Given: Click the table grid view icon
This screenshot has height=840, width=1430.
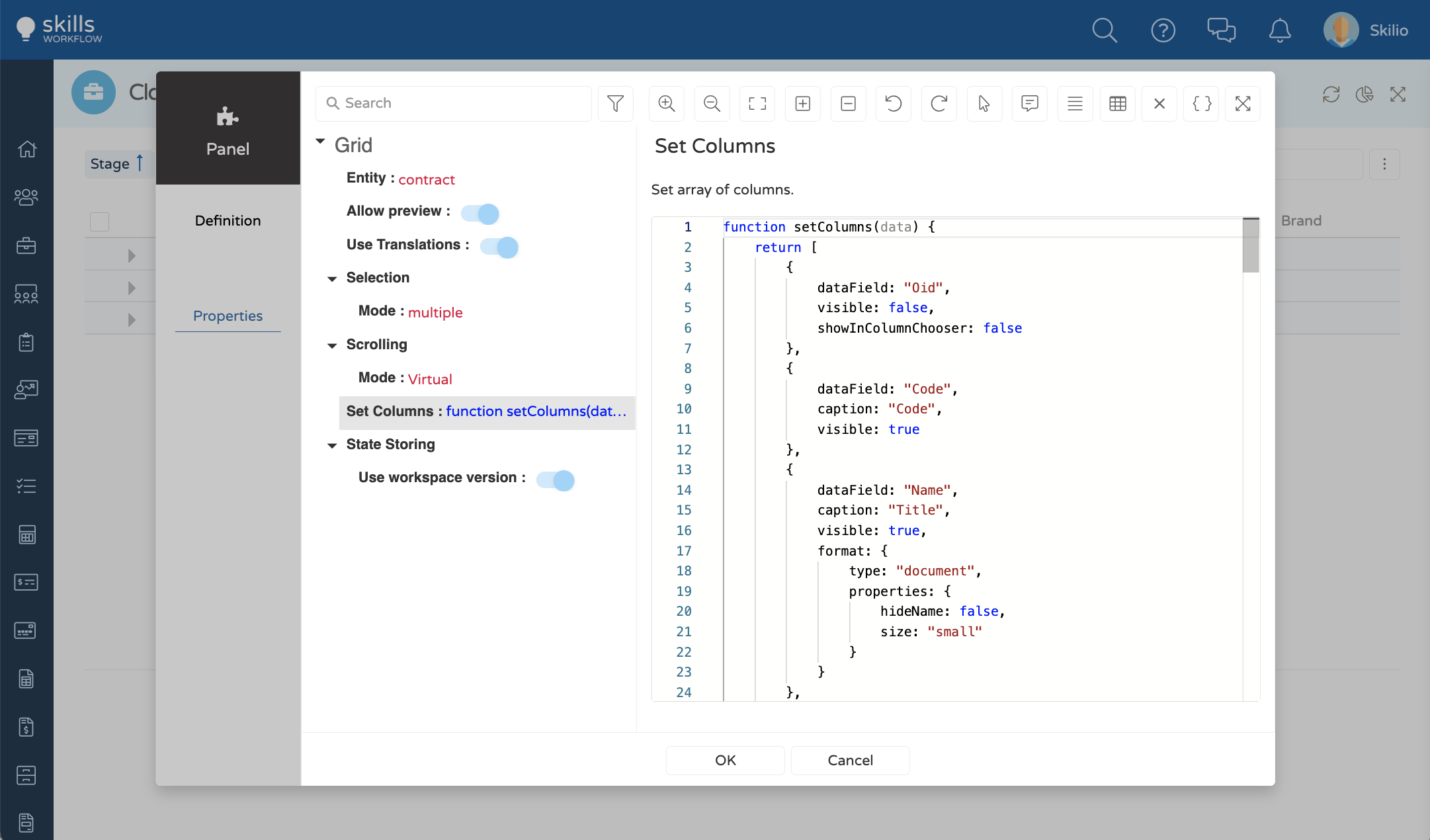Looking at the screenshot, I should coord(1117,103).
